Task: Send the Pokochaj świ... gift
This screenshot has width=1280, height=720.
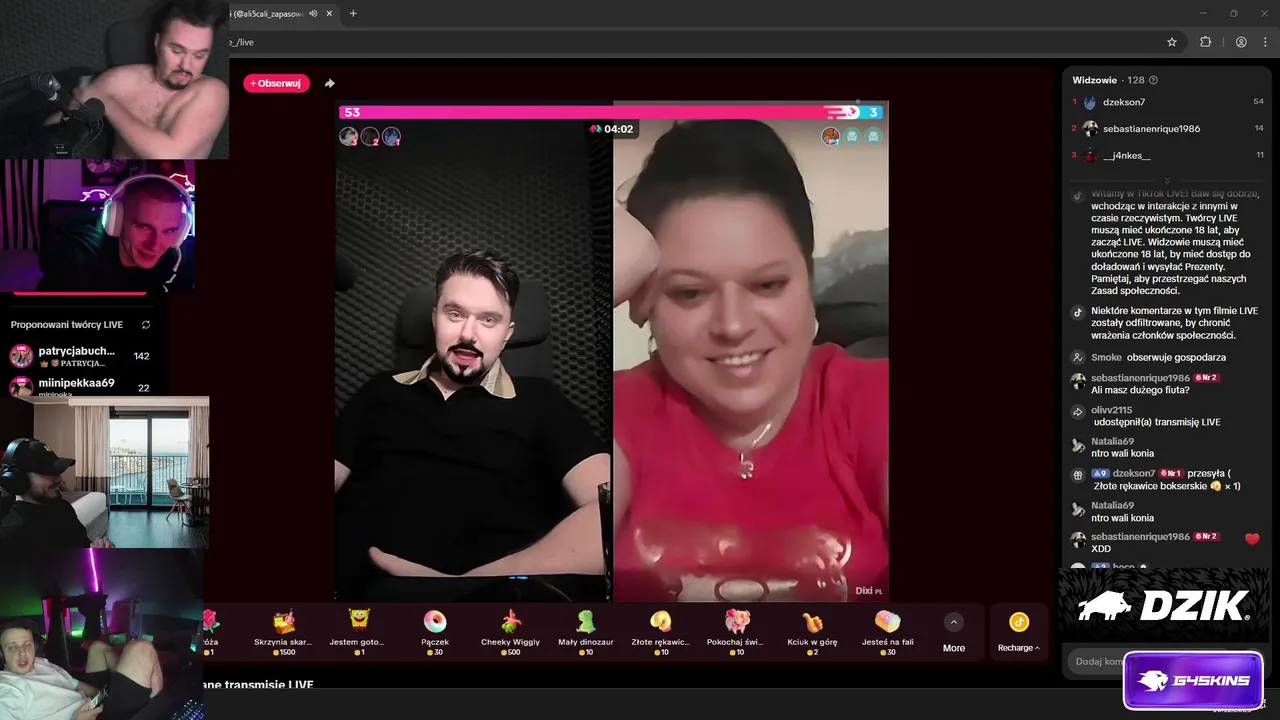Action: [x=737, y=632]
